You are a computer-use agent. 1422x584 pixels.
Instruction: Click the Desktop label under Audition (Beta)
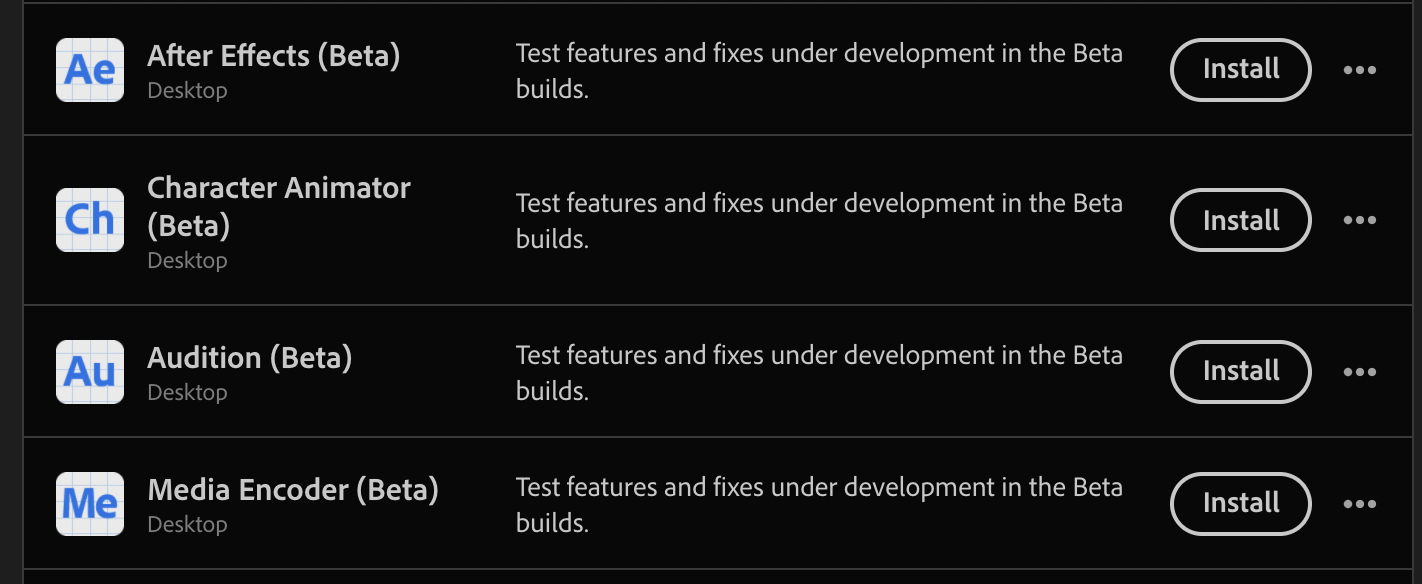pyautogui.click(x=188, y=392)
